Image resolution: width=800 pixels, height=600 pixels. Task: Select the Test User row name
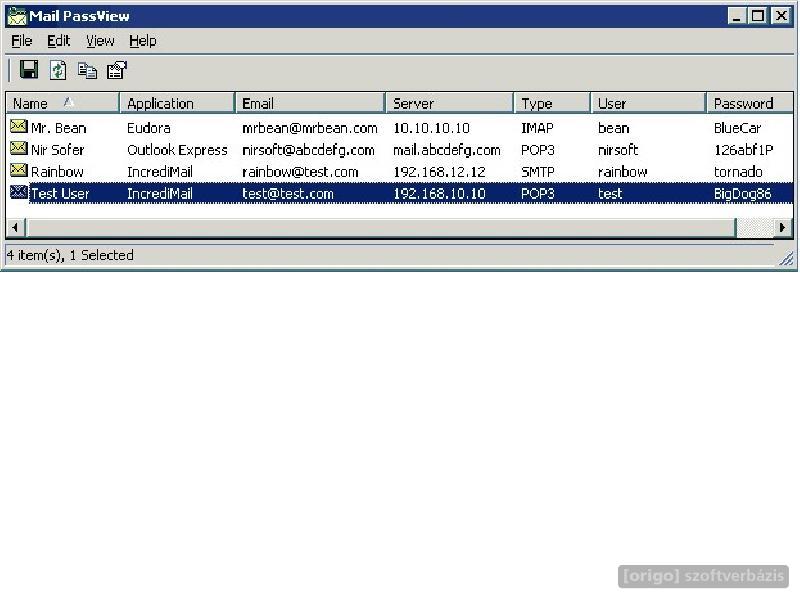pos(60,194)
